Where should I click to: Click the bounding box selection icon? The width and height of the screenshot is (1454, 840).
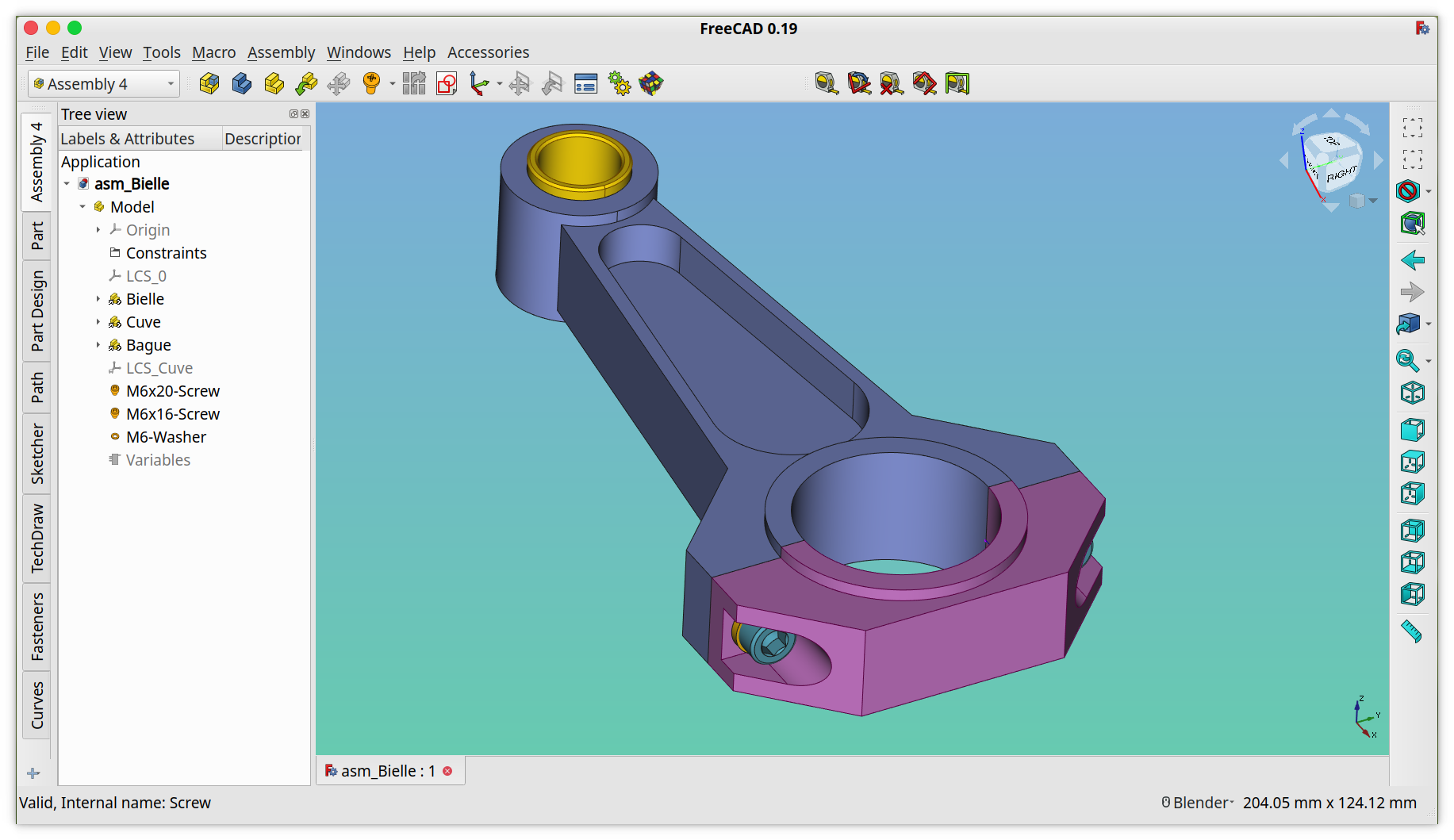[x=1413, y=224]
